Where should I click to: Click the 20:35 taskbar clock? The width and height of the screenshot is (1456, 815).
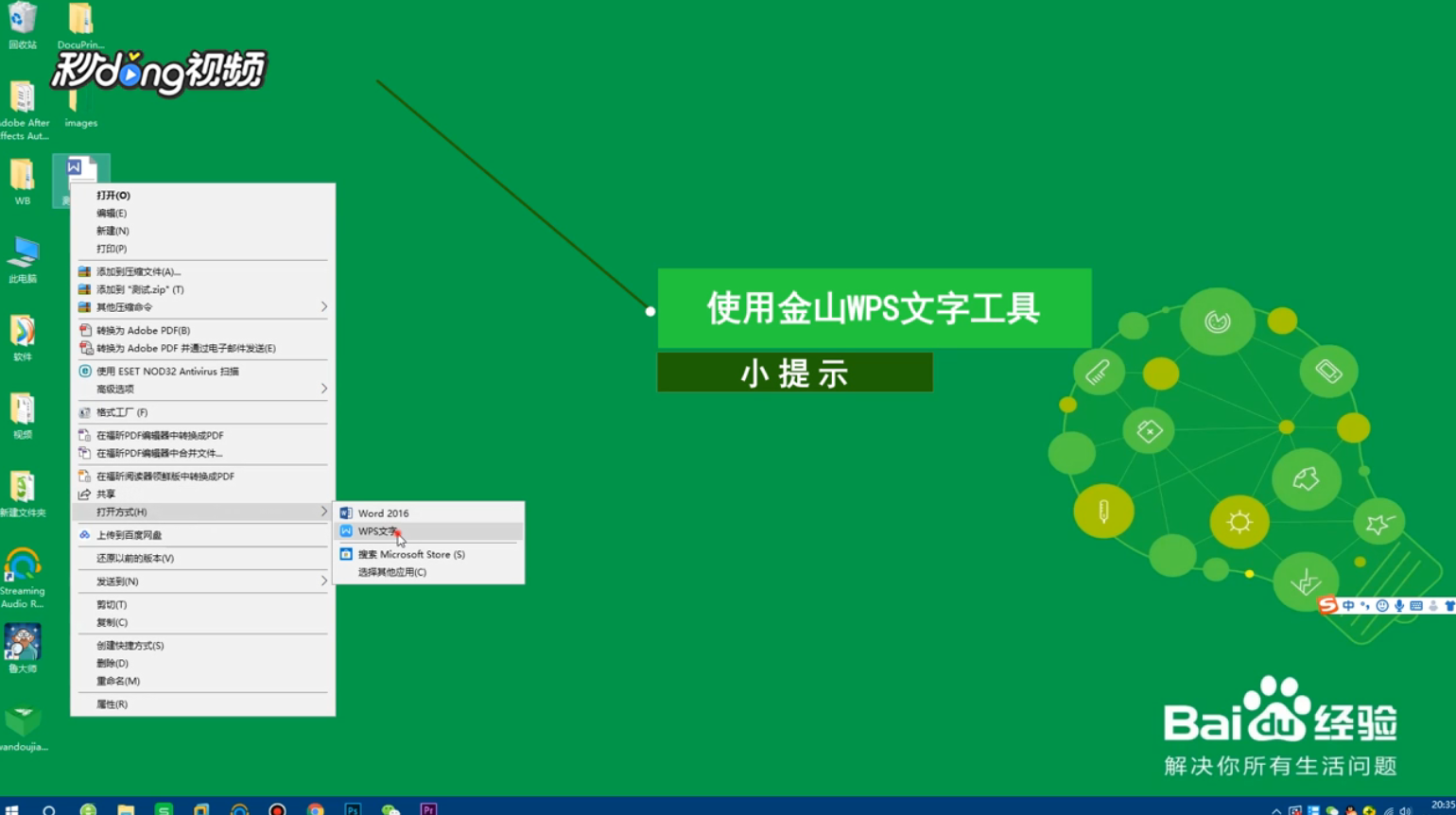(1443, 806)
